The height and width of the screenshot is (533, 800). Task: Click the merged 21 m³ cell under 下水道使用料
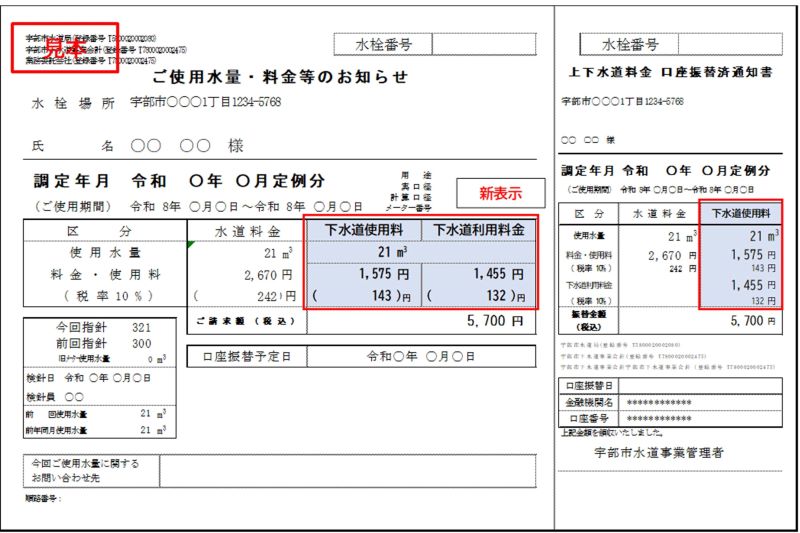[x=421, y=252]
